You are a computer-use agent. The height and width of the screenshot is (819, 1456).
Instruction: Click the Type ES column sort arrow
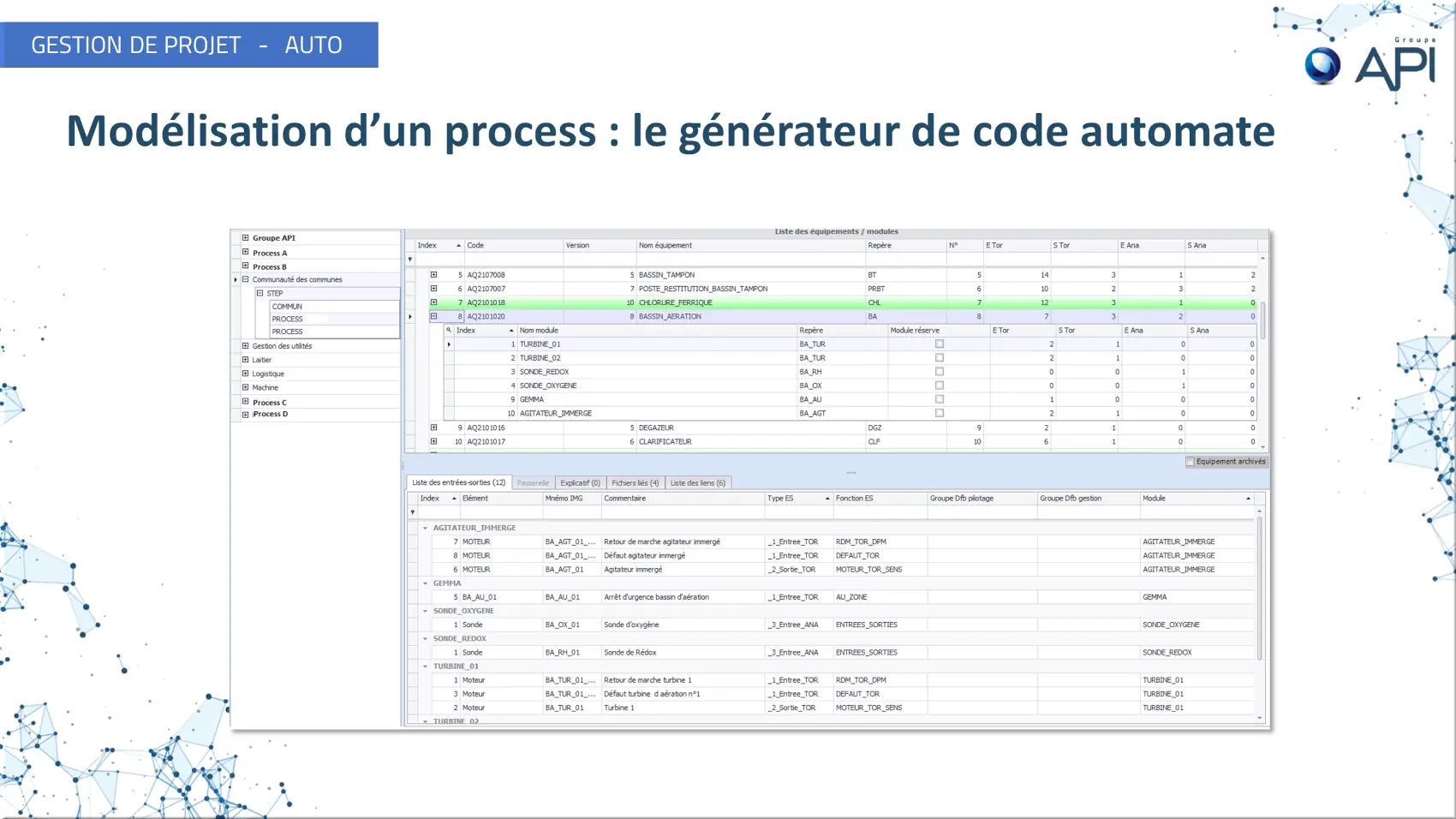827,499
